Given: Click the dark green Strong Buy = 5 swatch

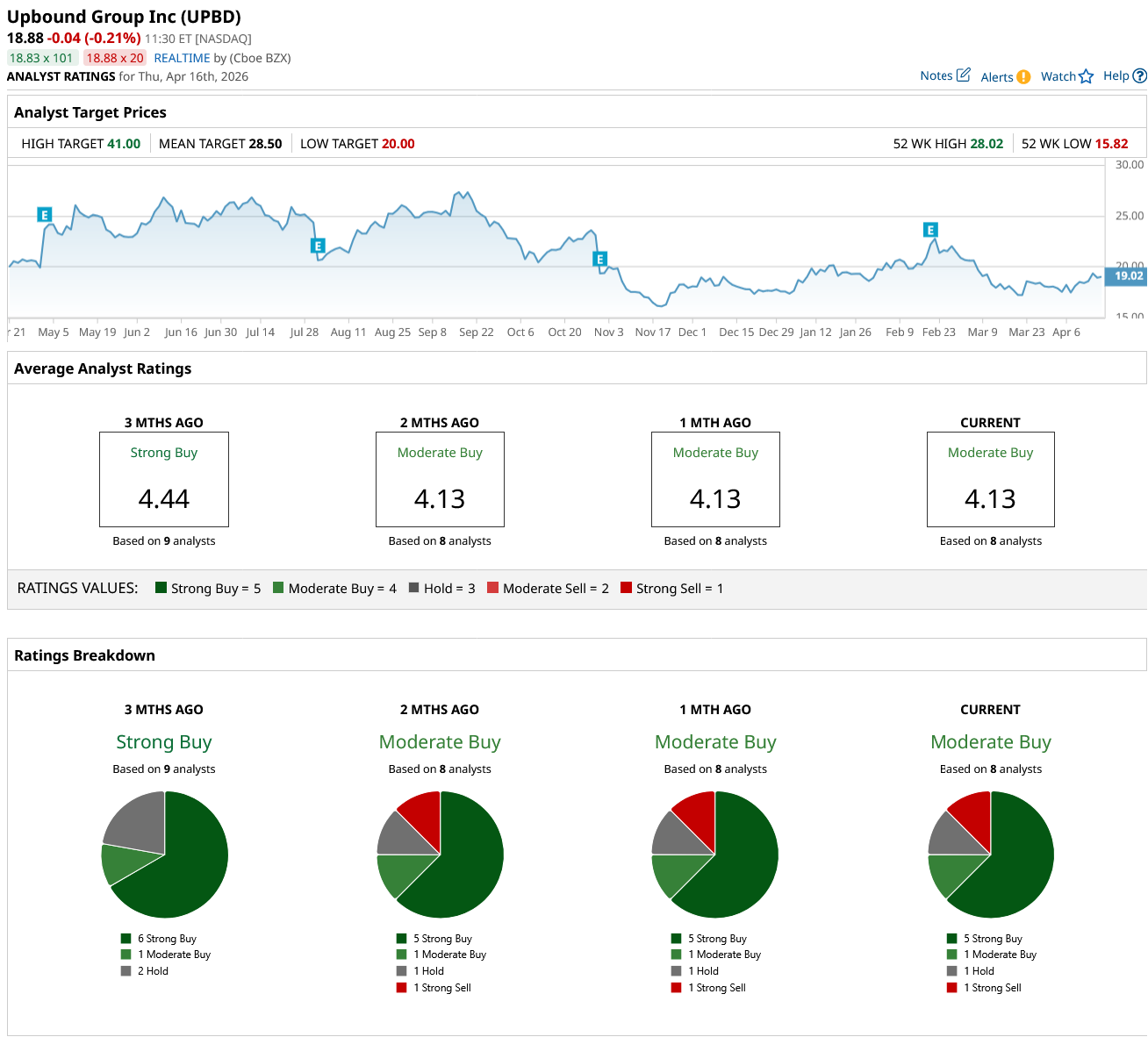Looking at the screenshot, I should (x=161, y=588).
